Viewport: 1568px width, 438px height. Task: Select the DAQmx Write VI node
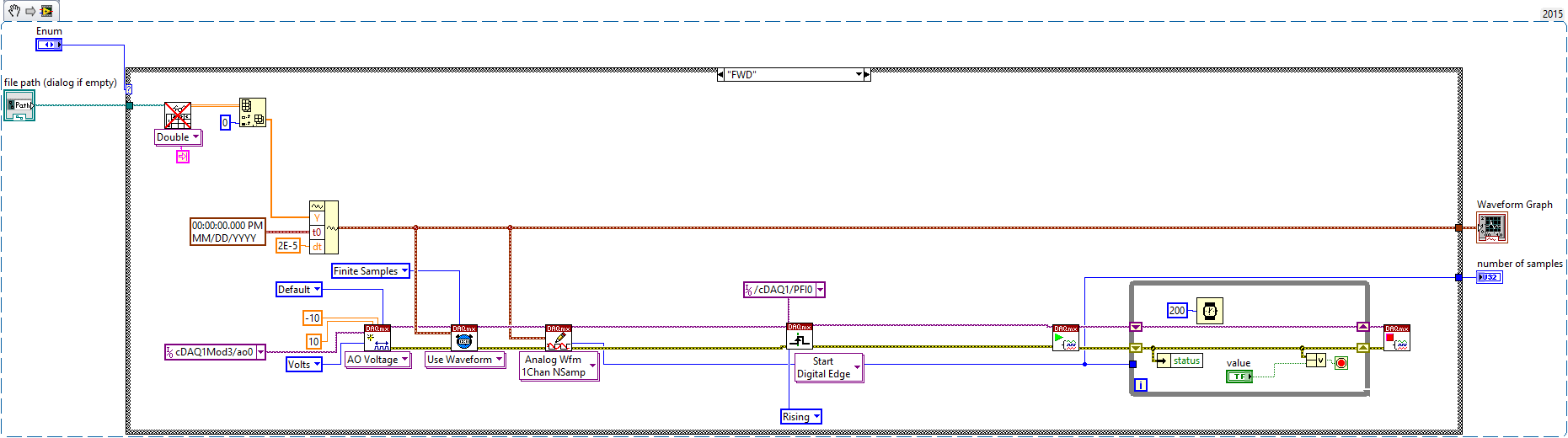[x=559, y=338]
